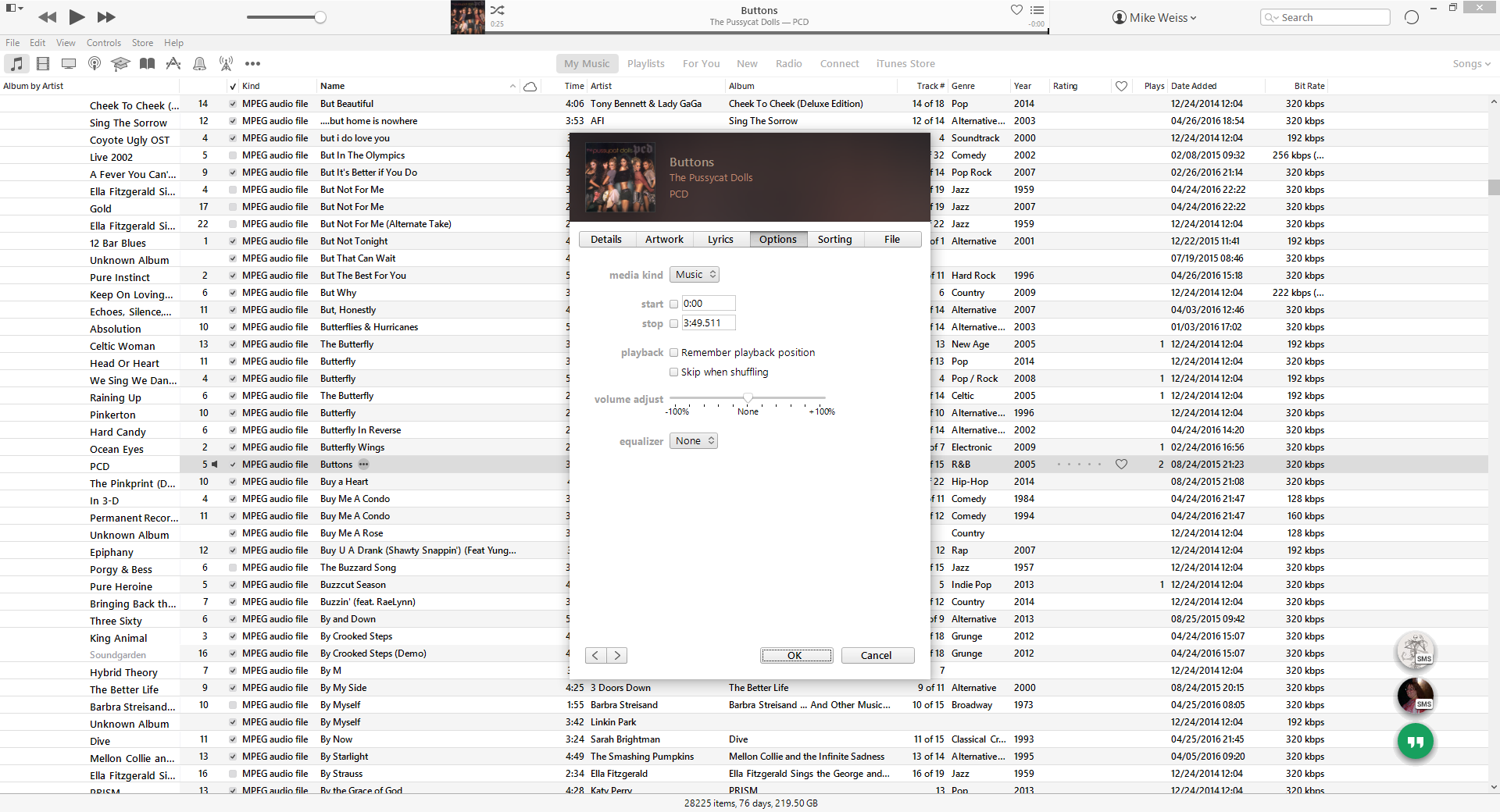Play the current song
The width and height of the screenshot is (1500, 812).
[x=77, y=16]
